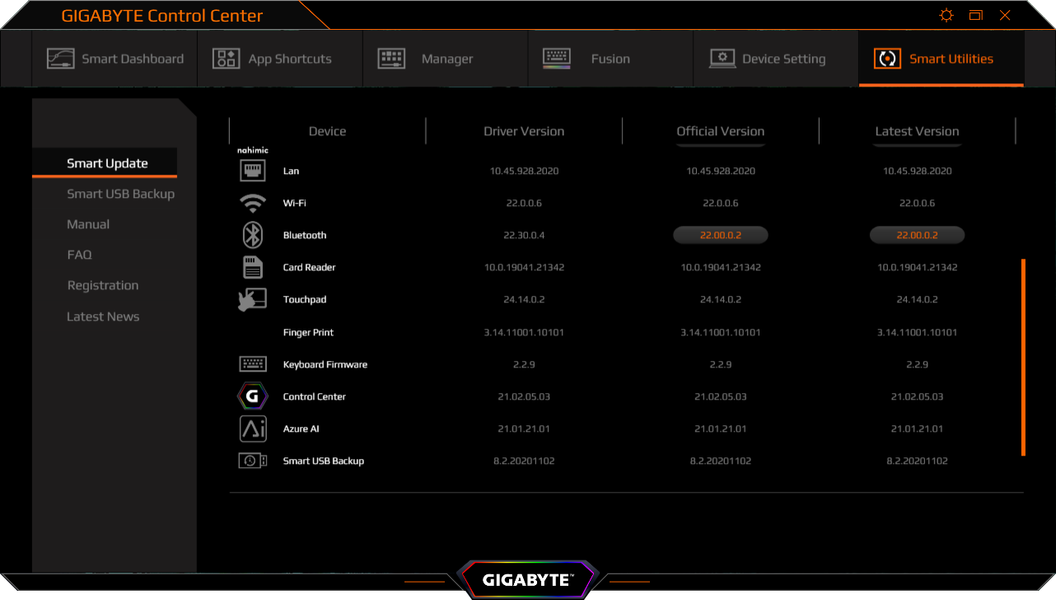Open the Manager tab

[x=445, y=59]
